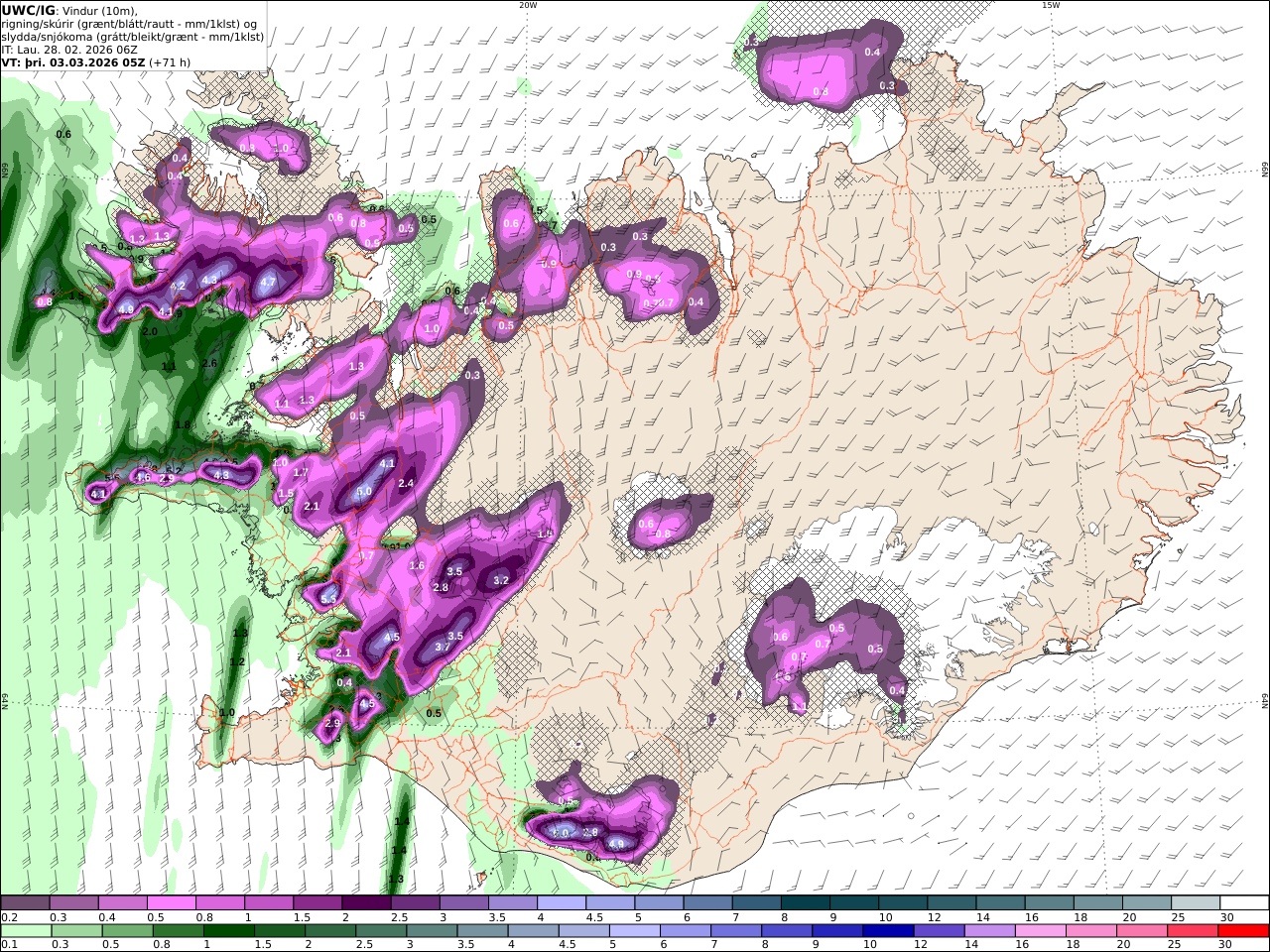Select the 'VT: þri. 03.03.2026 05Z' valid time

coord(74,62)
